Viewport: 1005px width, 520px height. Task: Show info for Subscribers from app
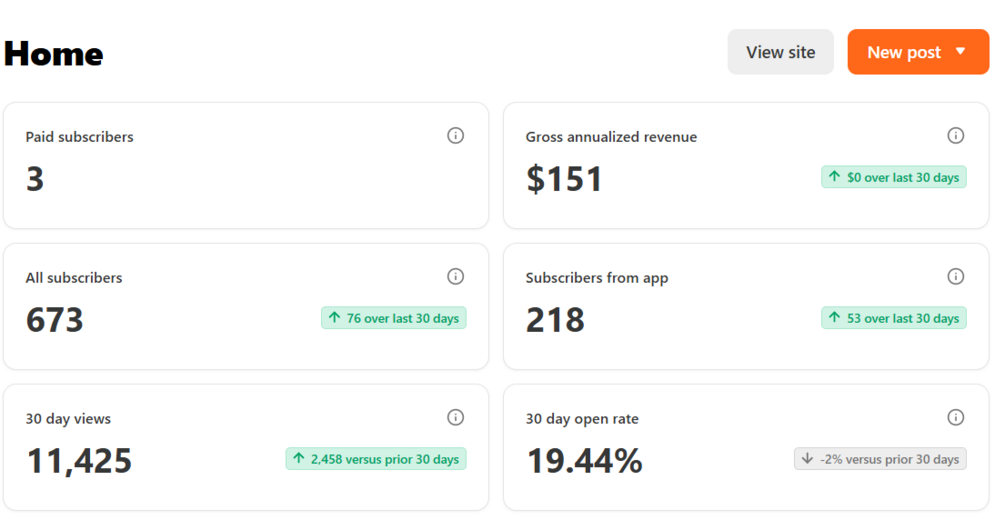[x=955, y=277]
